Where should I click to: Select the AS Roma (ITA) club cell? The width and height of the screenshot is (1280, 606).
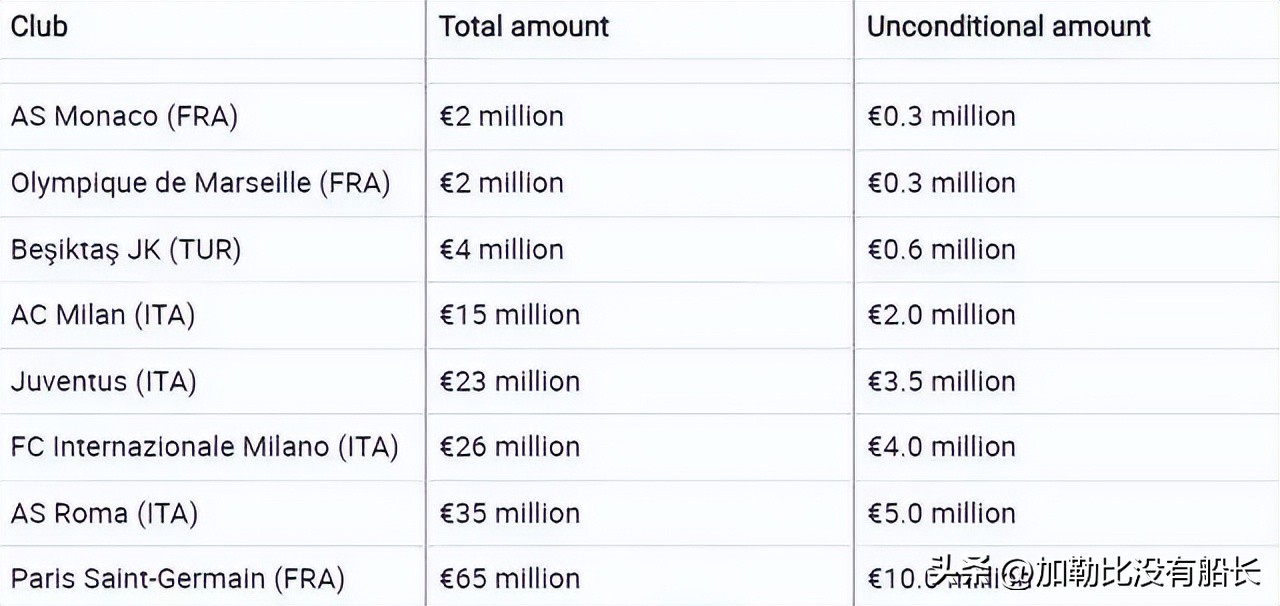tap(104, 513)
